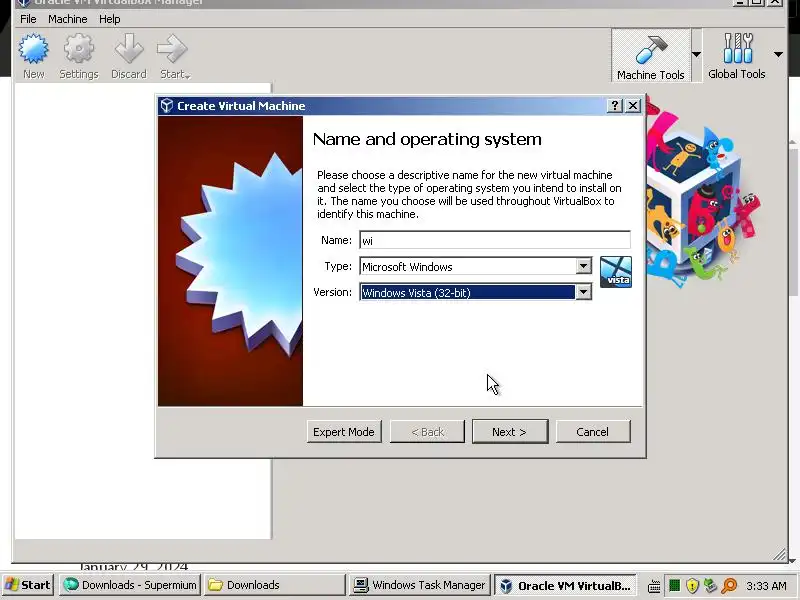Cancel the Create Virtual Machine wizard
The height and width of the screenshot is (600, 800).
click(x=593, y=432)
